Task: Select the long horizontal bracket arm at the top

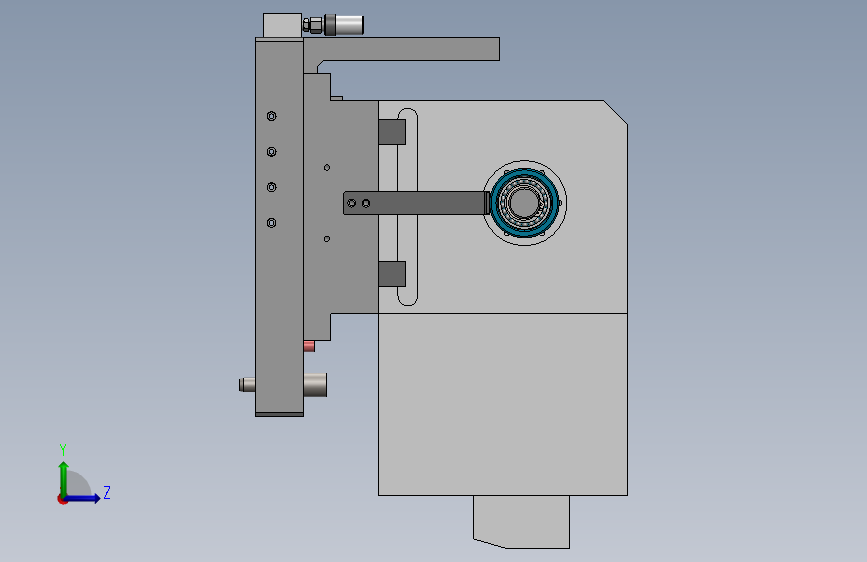Action: tap(409, 49)
